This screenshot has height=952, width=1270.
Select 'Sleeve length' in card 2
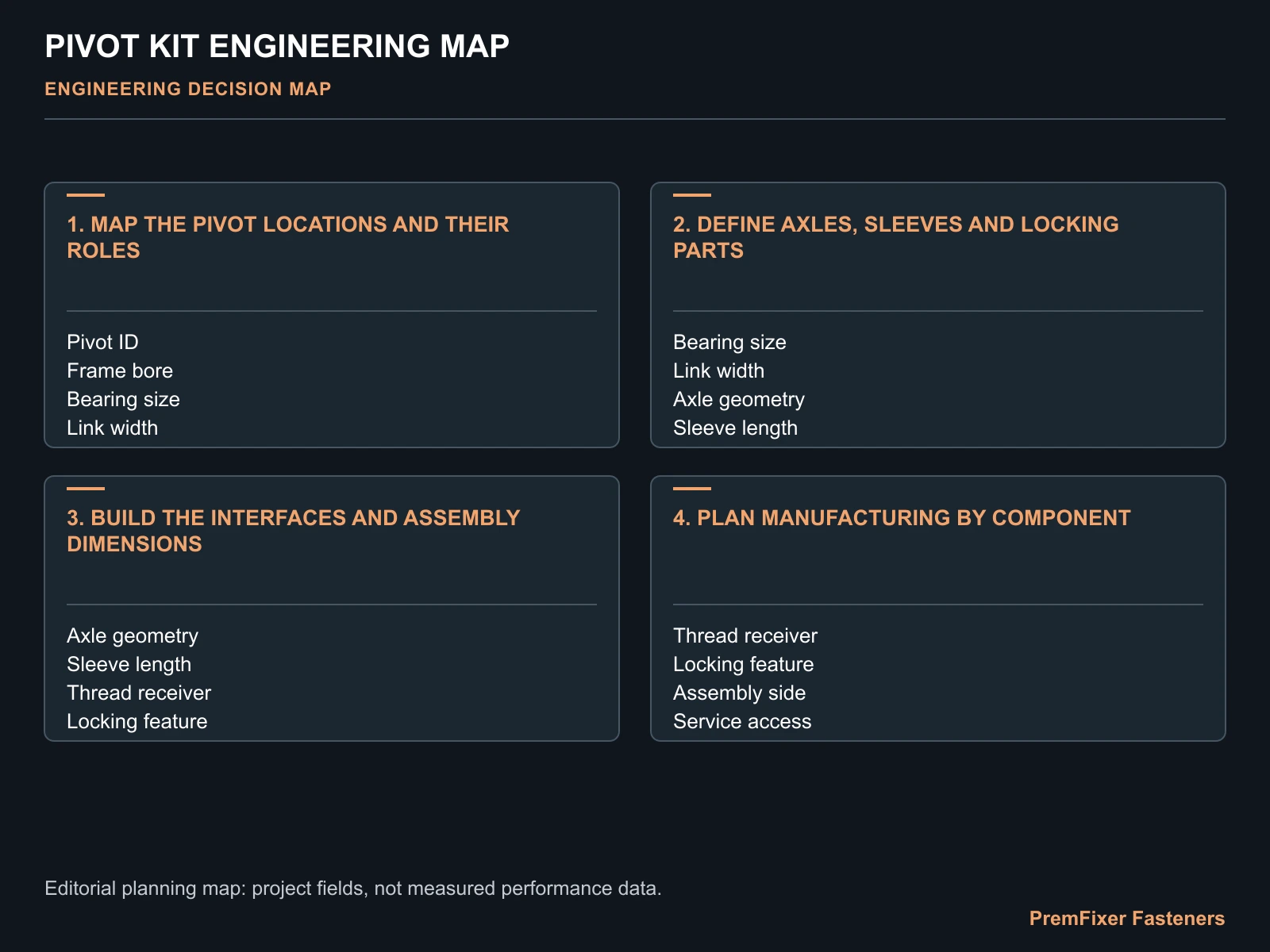tap(735, 428)
